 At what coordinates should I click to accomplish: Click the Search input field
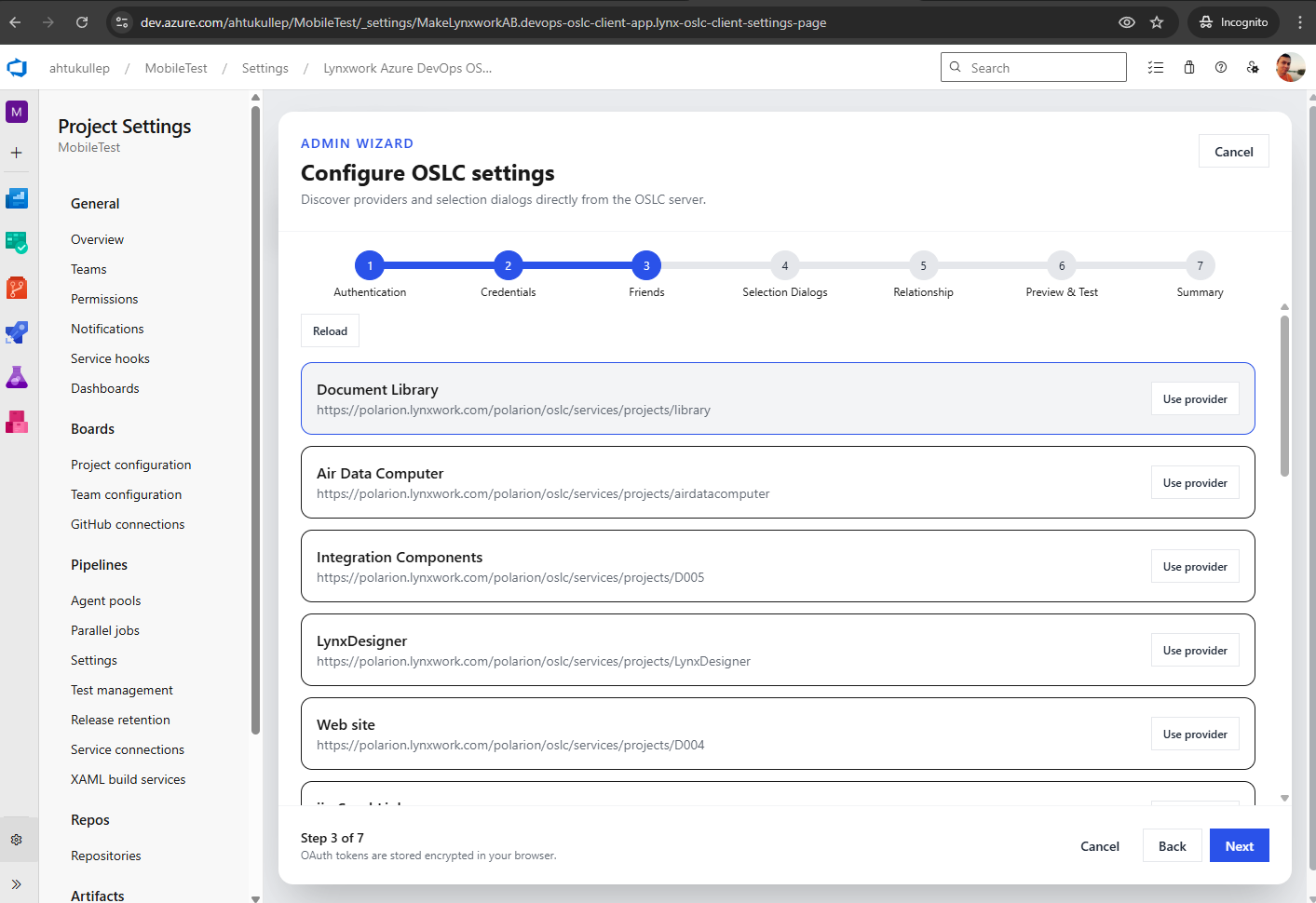pos(1034,67)
